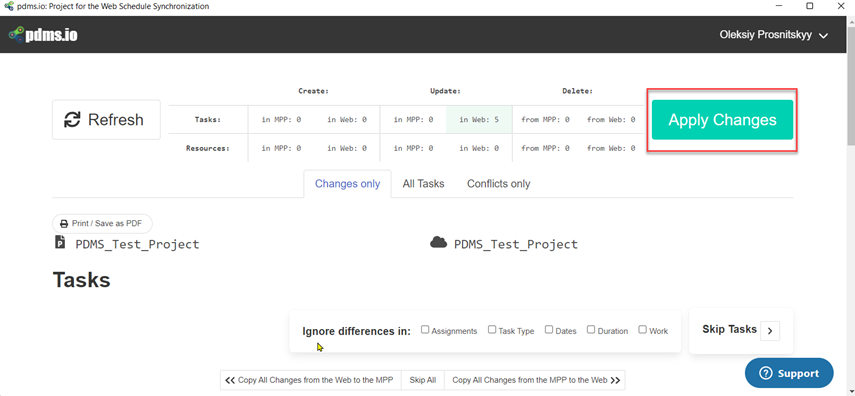Enable ignoring differences in Assignments
The height and width of the screenshot is (396, 855).
point(425,329)
